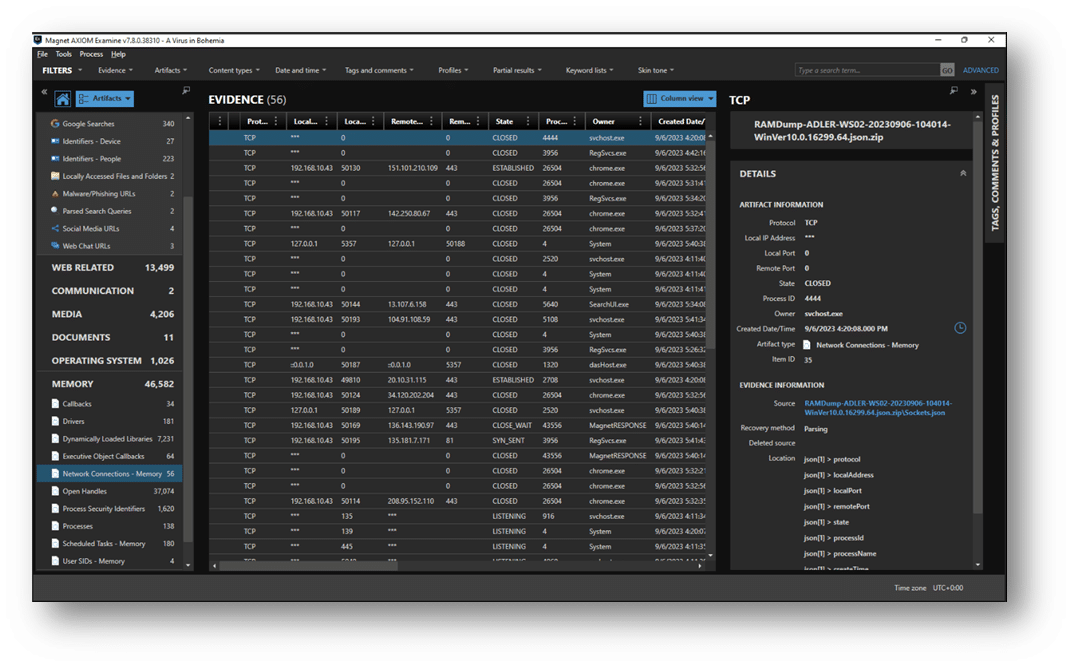Select Open Handles under Memory
The height and width of the screenshot is (667, 1072).
coord(84,491)
